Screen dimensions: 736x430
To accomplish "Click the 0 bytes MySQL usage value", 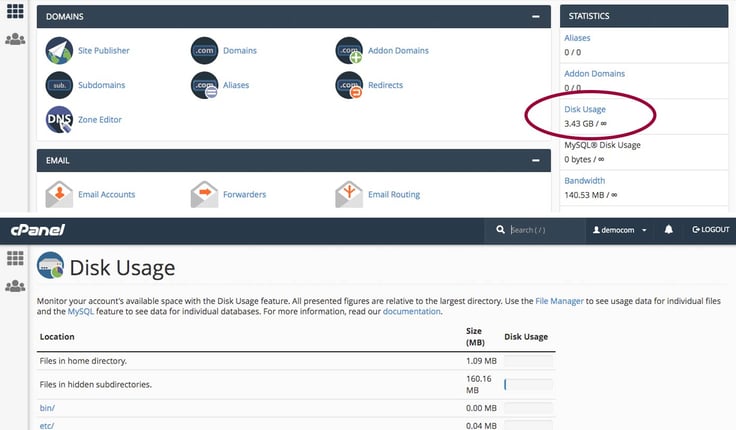I will point(584,159).
